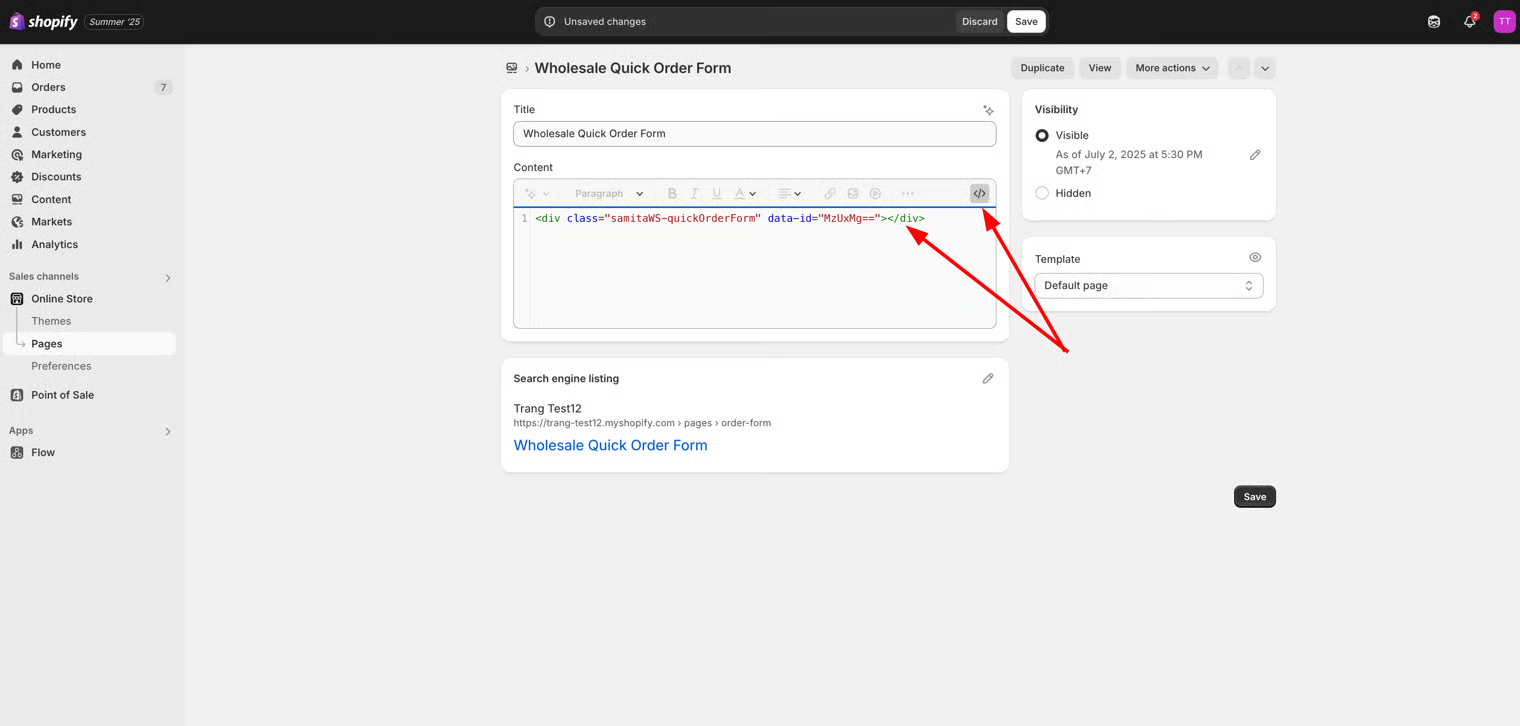Expand the More actions dropdown
The width and height of the screenshot is (1520, 726).
tap(1172, 68)
